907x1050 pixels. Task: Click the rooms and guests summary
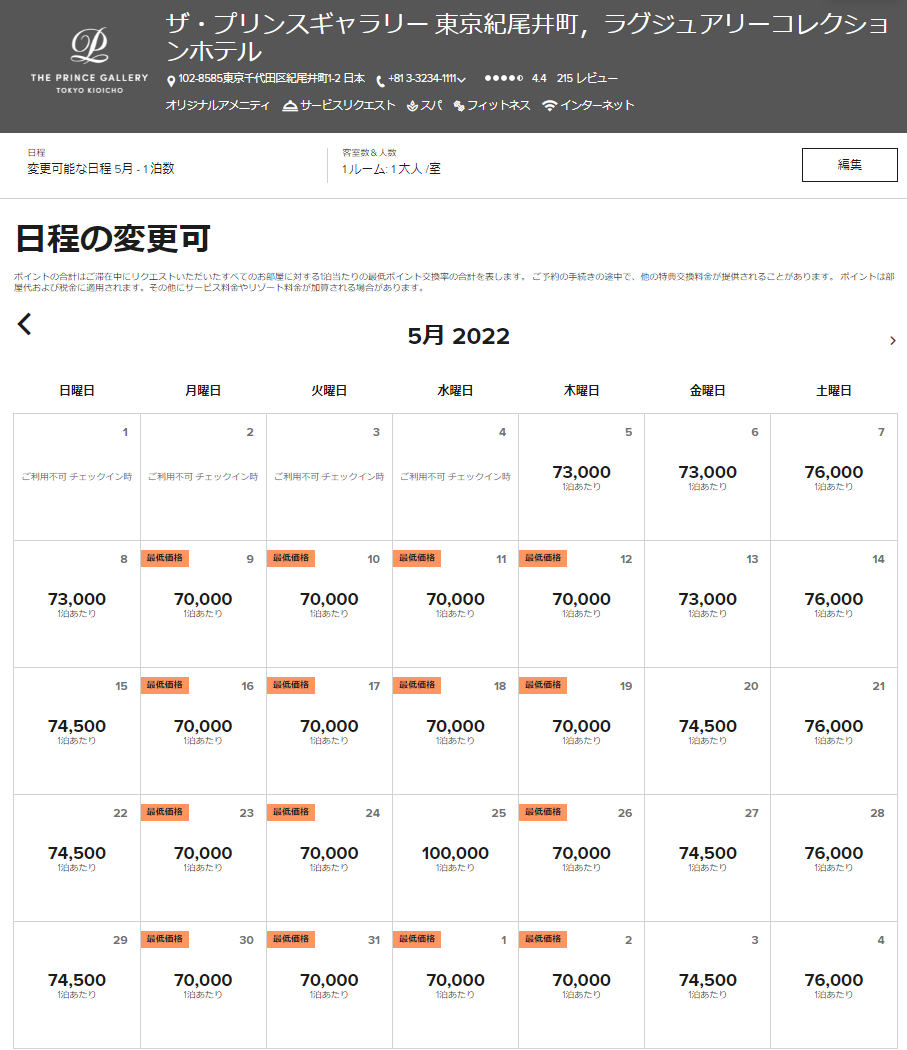[x=391, y=168]
